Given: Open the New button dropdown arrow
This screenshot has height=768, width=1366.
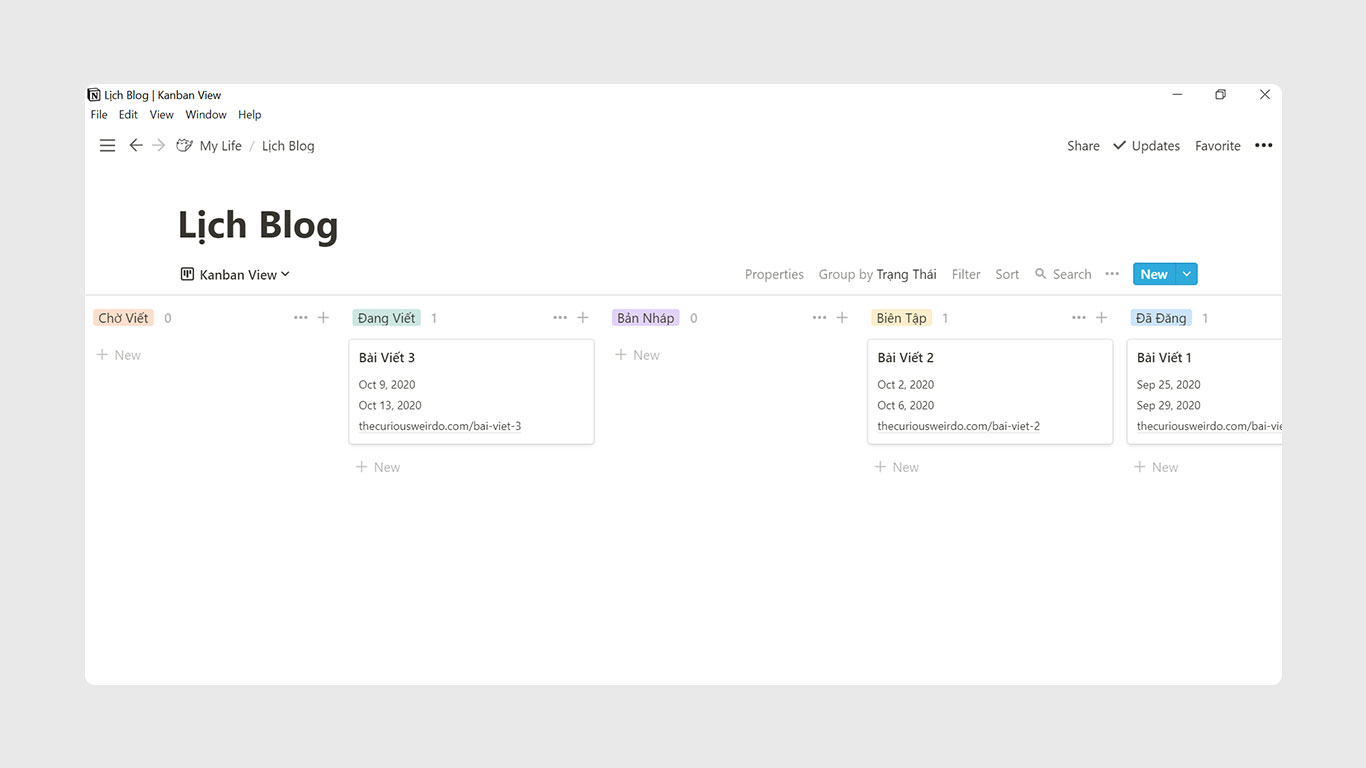Looking at the screenshot, I should (1186, 274).
